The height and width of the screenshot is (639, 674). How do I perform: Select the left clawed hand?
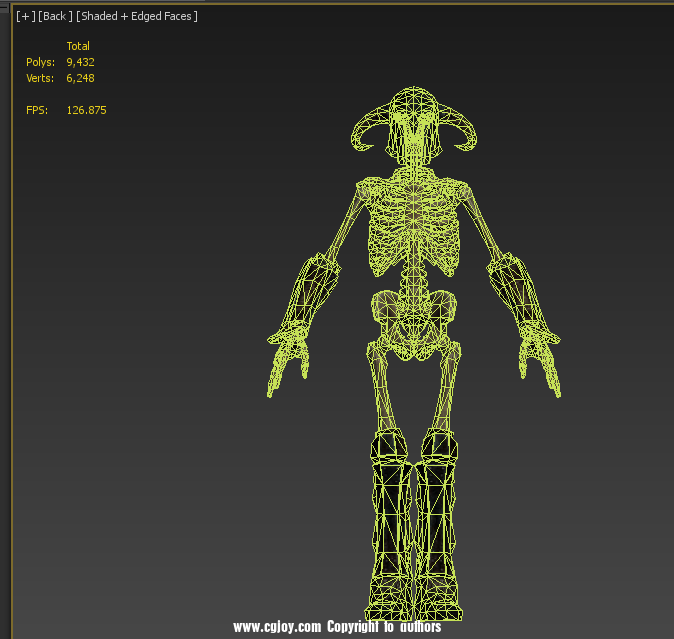(288, 353)
